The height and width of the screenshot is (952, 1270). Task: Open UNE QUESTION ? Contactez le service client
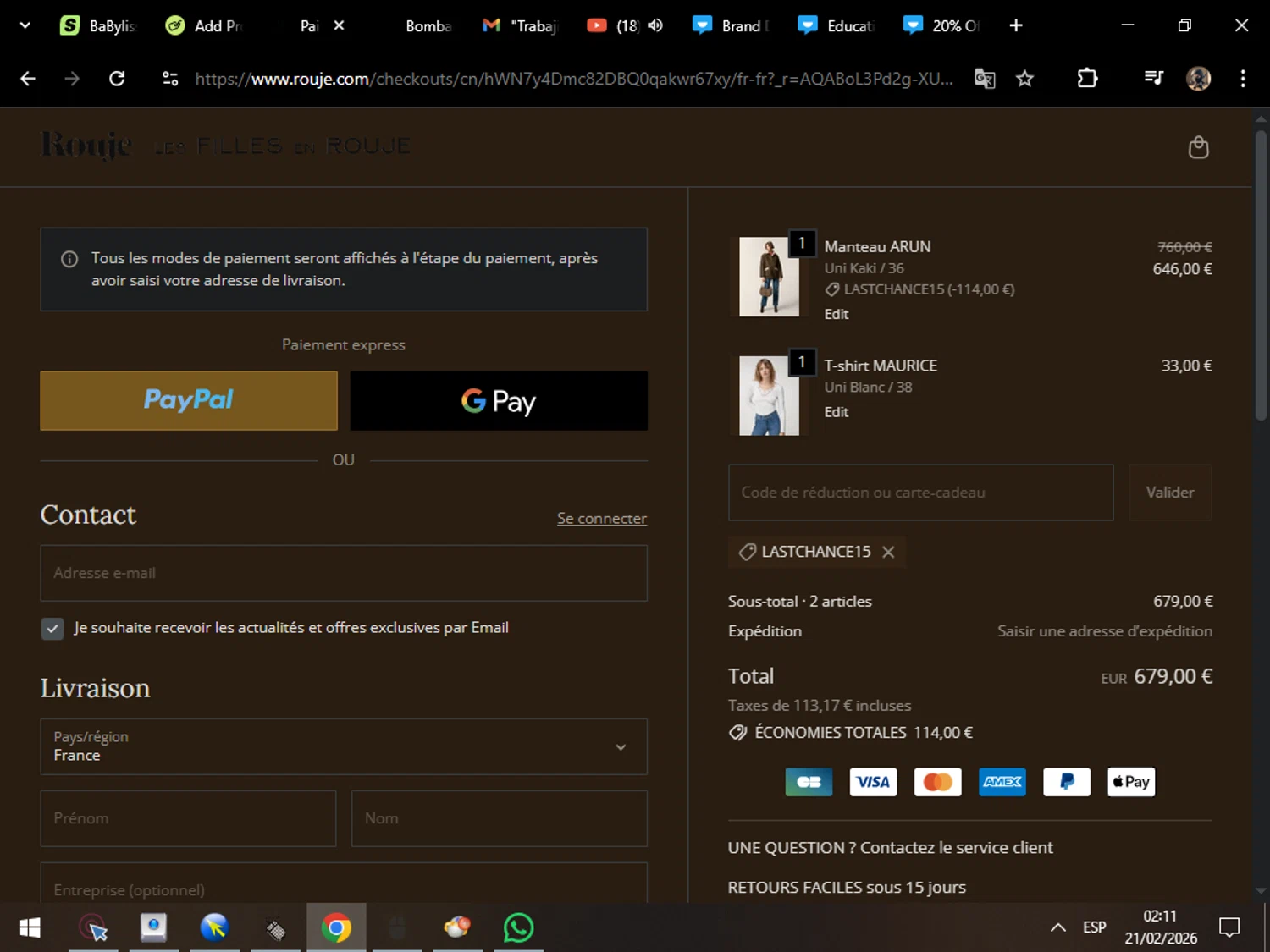coord(890,848)
